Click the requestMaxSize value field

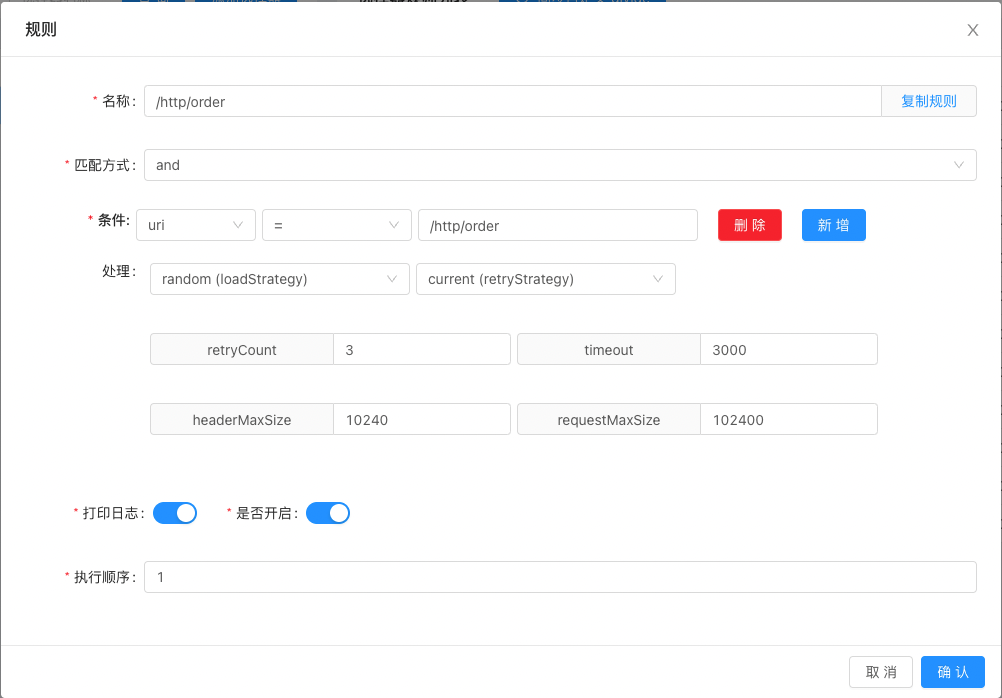pos(788,419)
